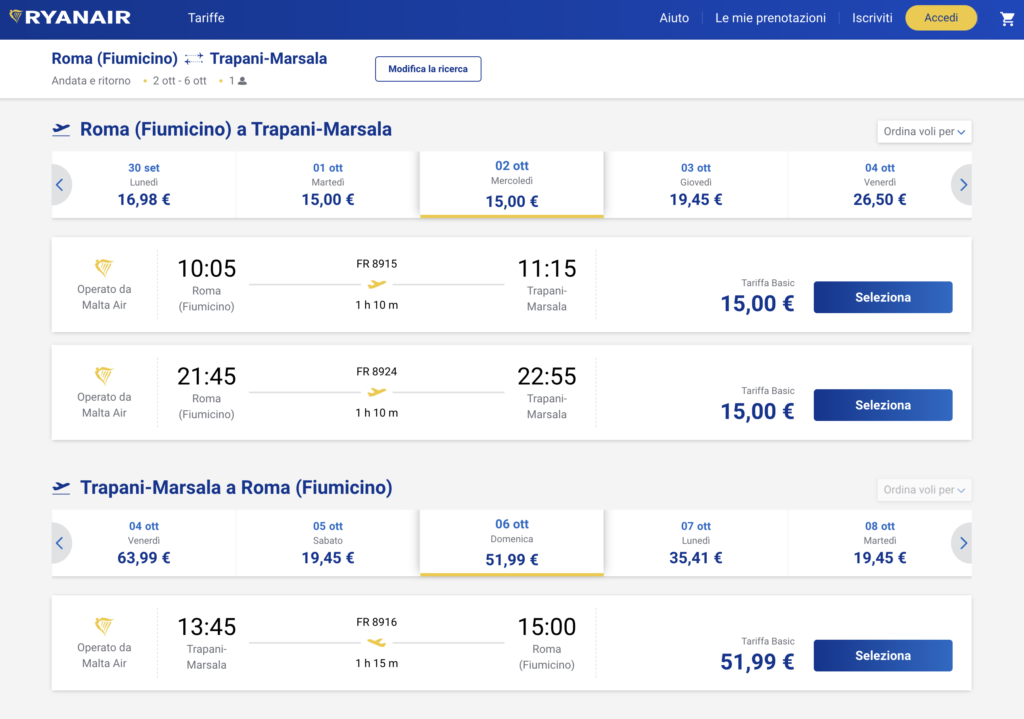Select the 10:05 flight FR 8915
This screenshot has height=719, width=1024.
click(x=883, y=297)
